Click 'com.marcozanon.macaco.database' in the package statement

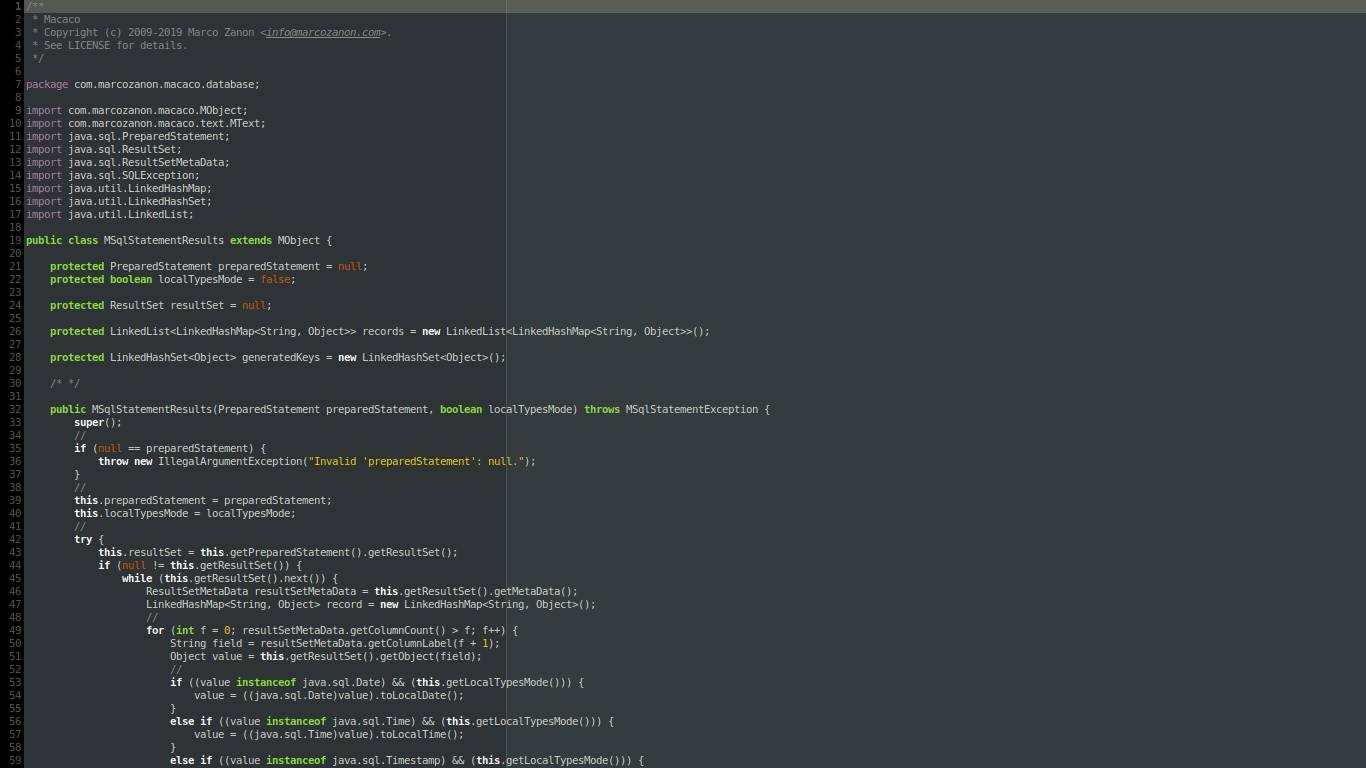point(164,84)
